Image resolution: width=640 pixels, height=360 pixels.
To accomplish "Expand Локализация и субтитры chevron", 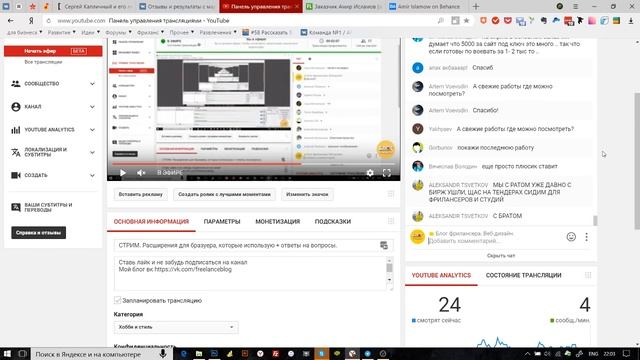I will click(x=93, y=152).
